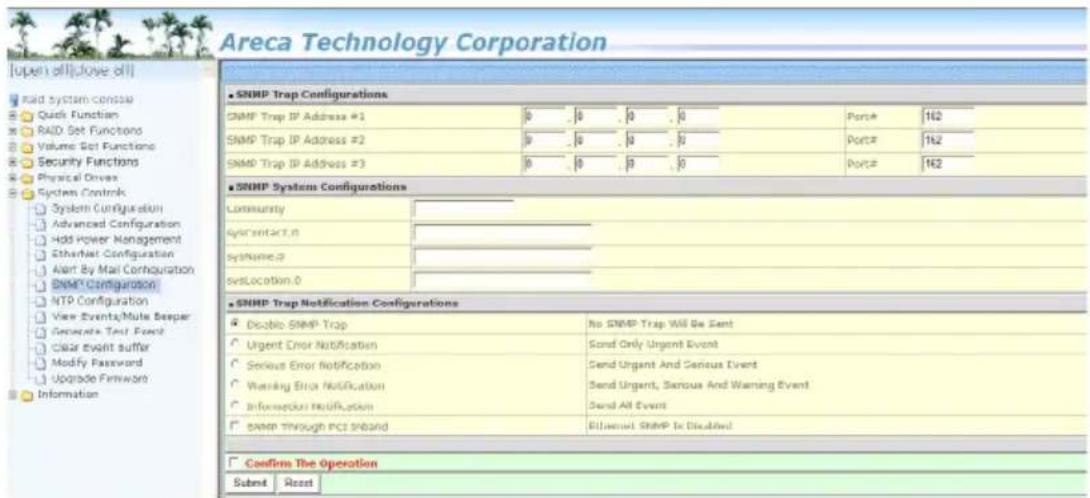Click the System Configuration page icon
Image resolution: width=1090 pixels, height=498 pixels.
(x=40, y=209)
